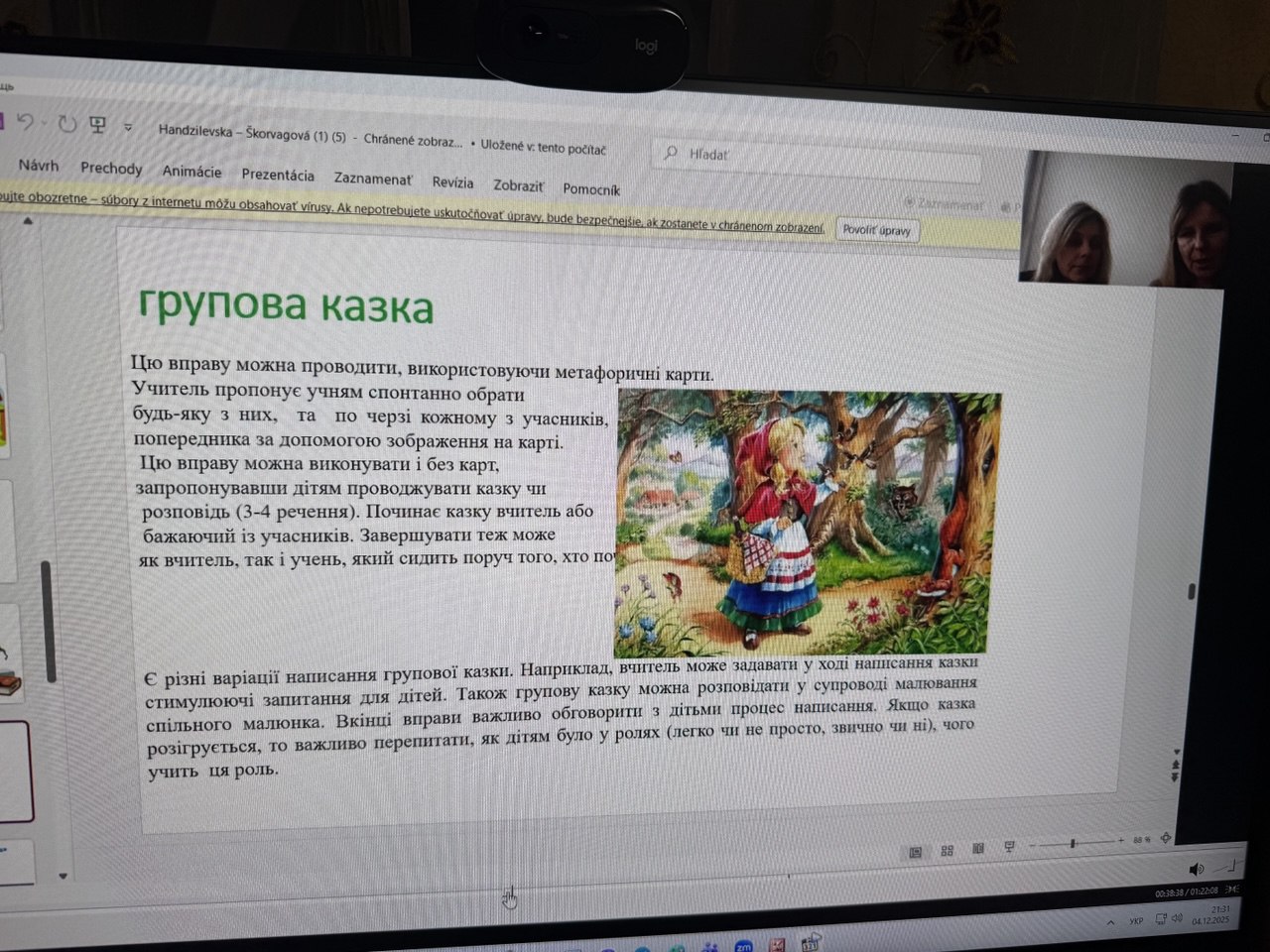Viewport: 1270px width, 952px height.
Task: Switch to Reading view icon
Action: click(x=978, y=848)
